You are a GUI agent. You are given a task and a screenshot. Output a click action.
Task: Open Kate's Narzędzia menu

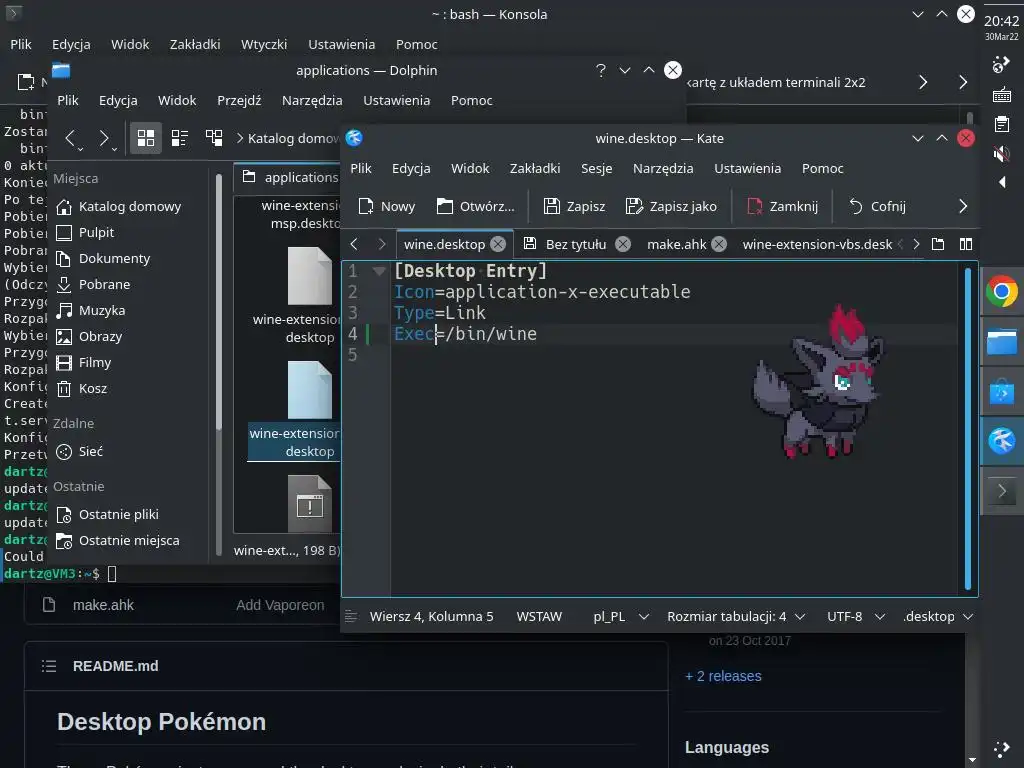(663, 168)
